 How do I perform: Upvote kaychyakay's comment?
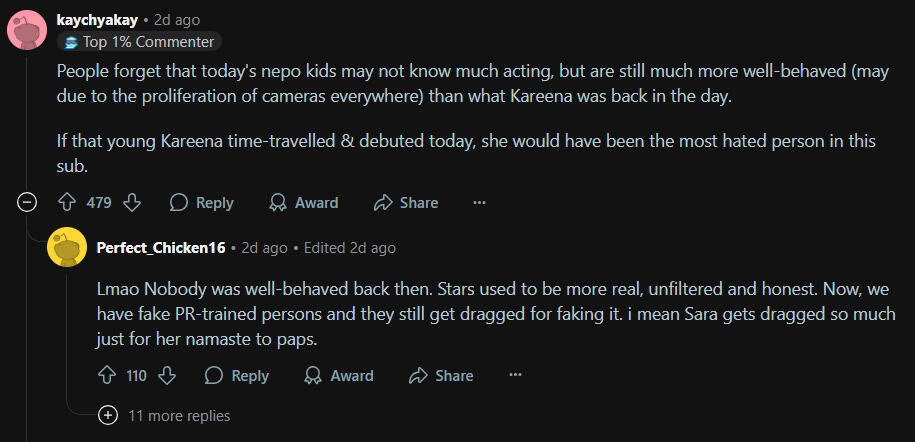click(67, 202)
